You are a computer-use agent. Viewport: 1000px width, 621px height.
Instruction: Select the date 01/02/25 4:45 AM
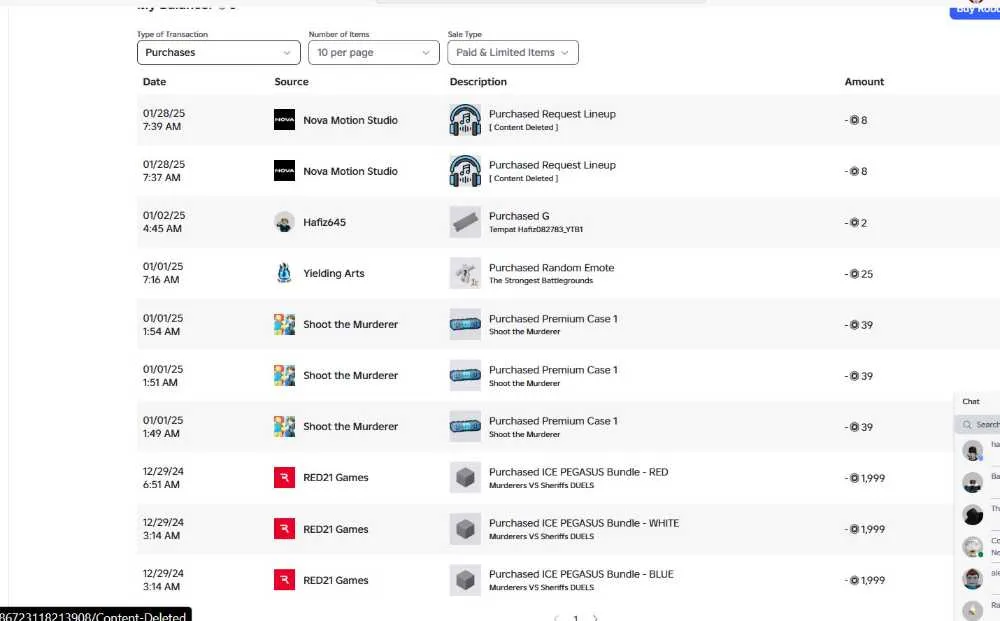tap(164, 222)
